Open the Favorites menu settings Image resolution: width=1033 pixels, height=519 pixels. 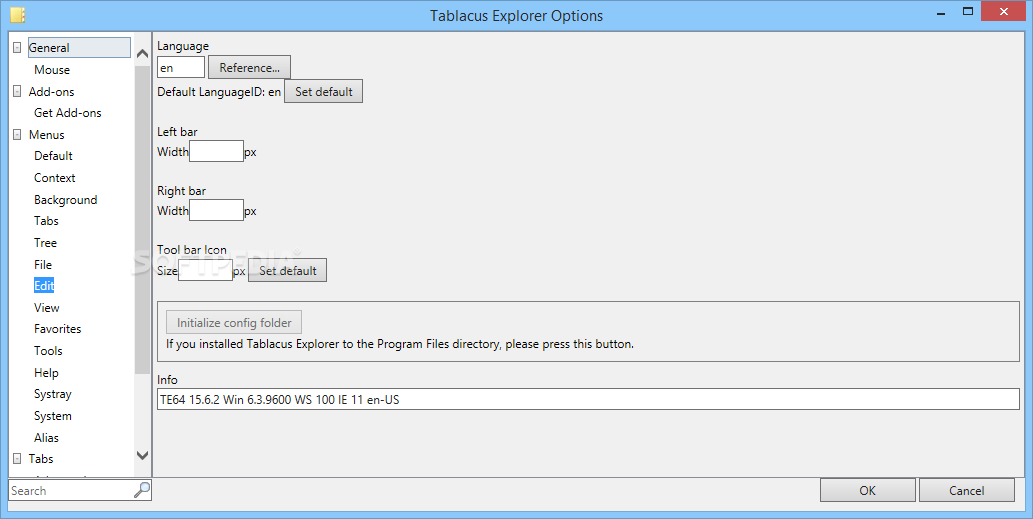pos(58,329)
